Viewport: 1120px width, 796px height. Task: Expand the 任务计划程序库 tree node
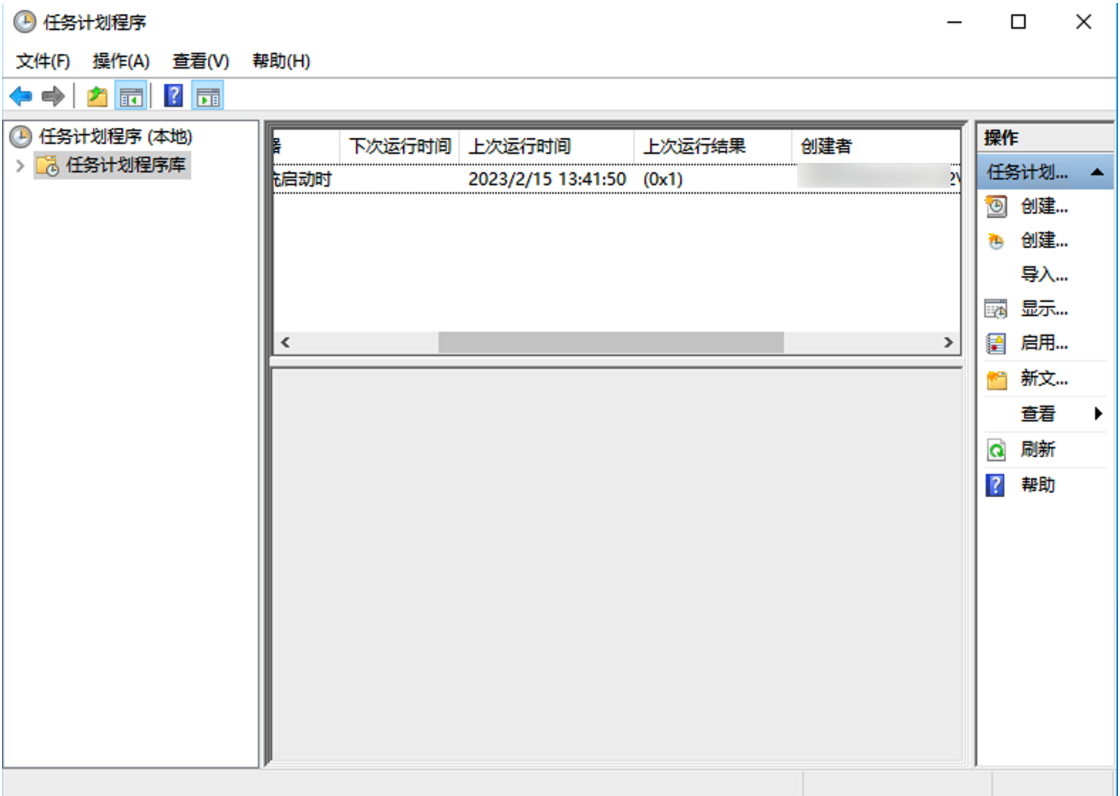click(20, 166)
